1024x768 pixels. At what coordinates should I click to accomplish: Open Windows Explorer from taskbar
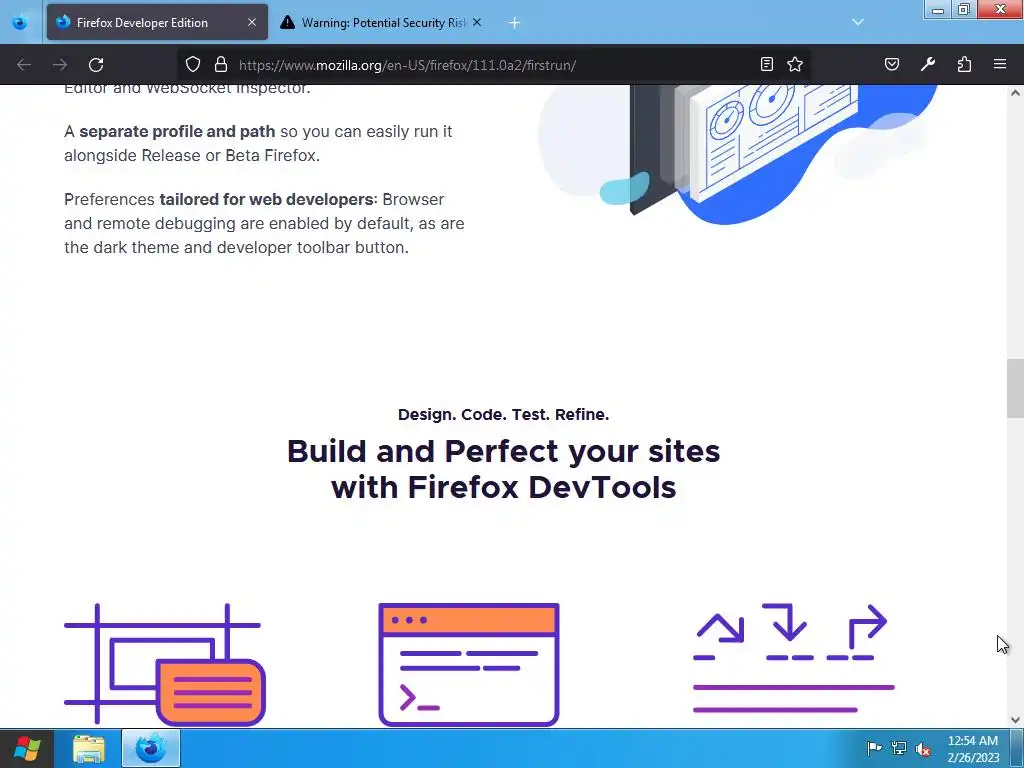click(x=89, y=748)
